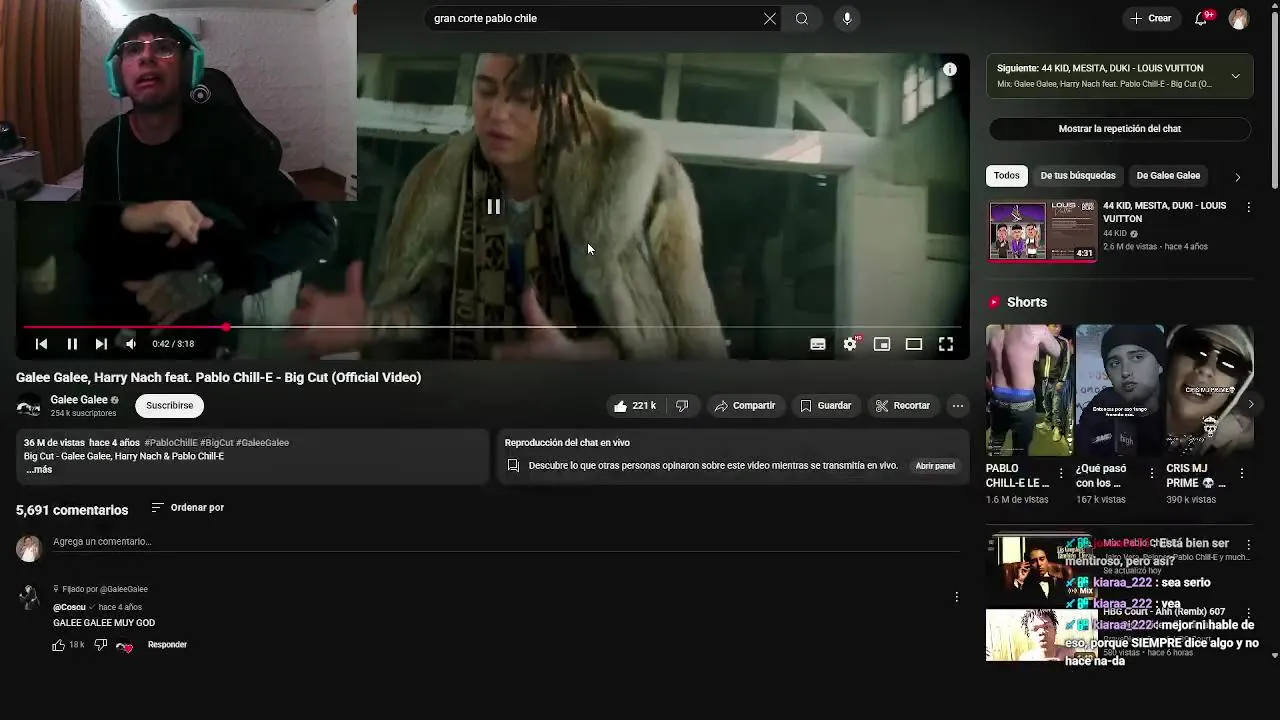This screenshot has height=720, width=1280.
Task: Start voice search with microphone icon
Action: click(847, 18)
